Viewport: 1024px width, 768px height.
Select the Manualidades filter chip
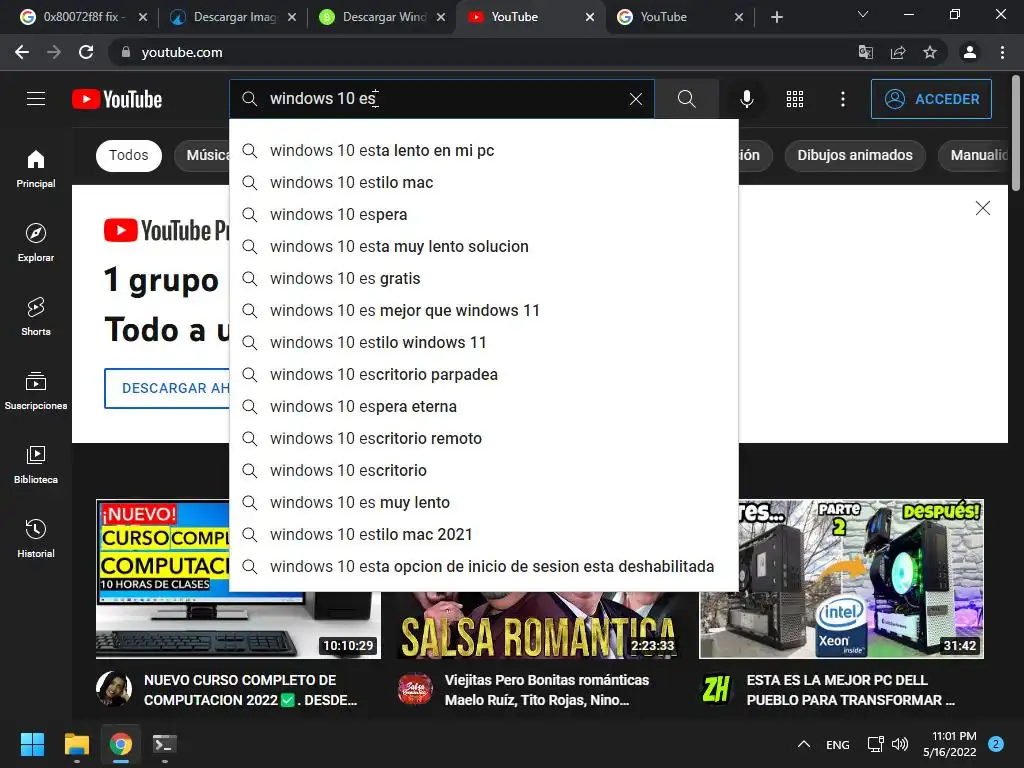974,155
